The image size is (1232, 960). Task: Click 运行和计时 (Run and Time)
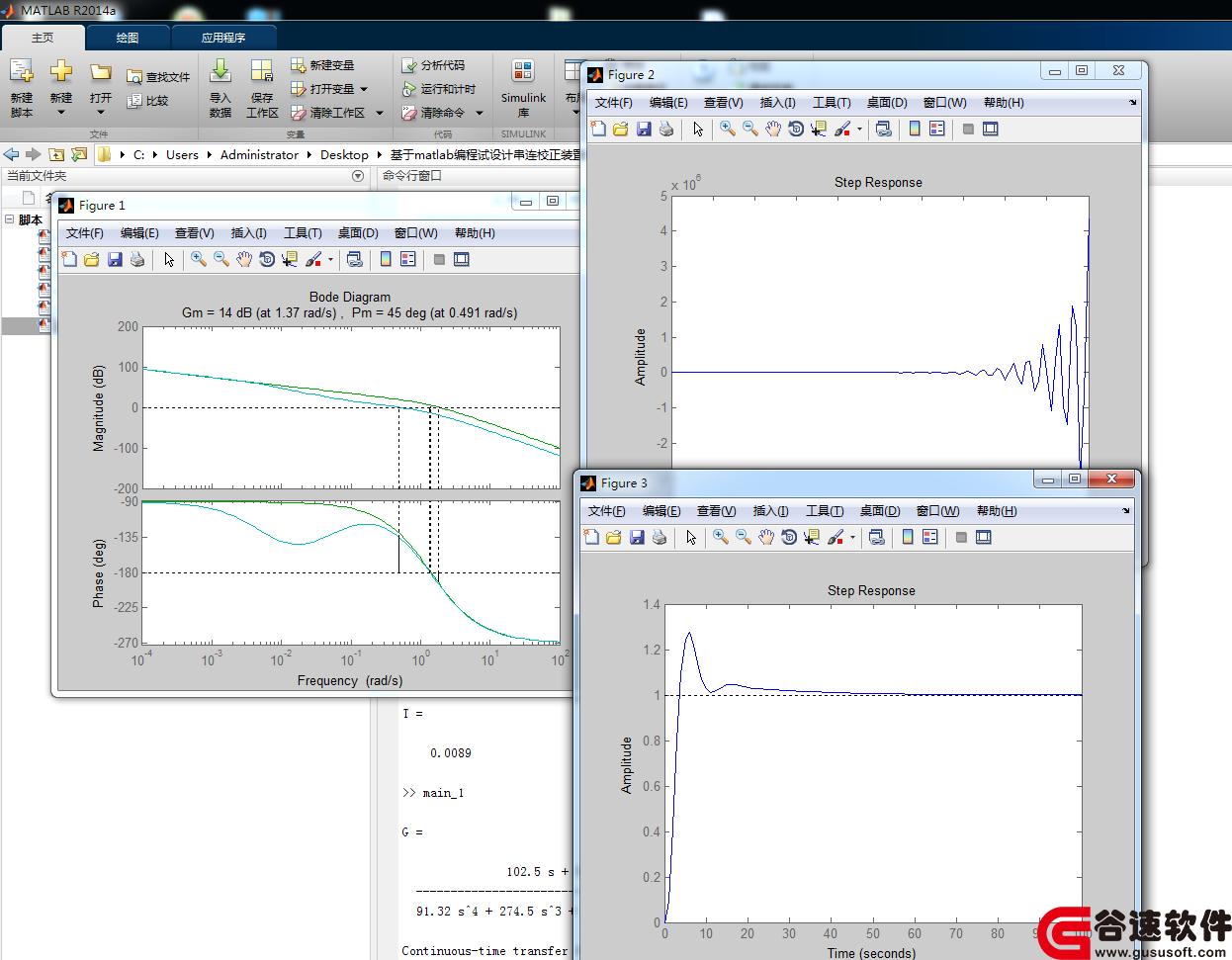tap(439, 89)
